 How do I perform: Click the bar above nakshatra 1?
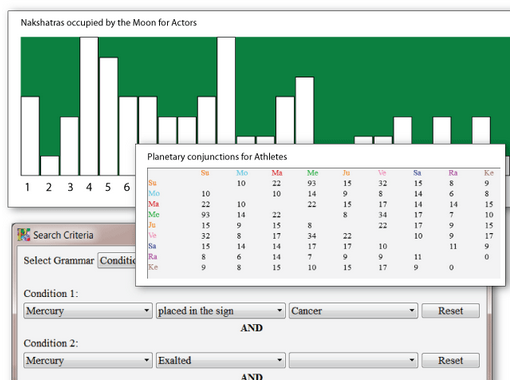(30, 136)
